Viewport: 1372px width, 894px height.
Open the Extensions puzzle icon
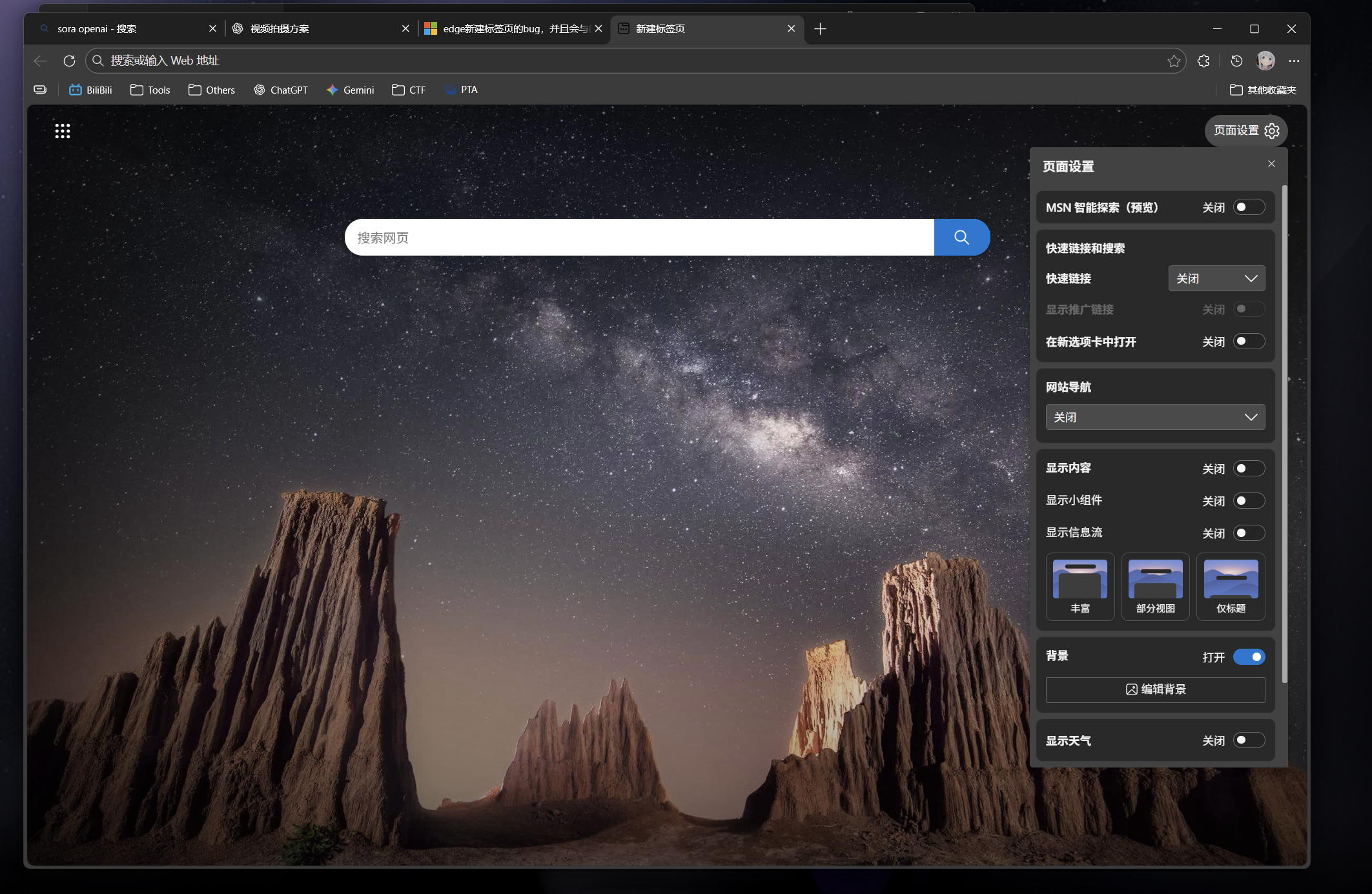tap(1203, 61)
